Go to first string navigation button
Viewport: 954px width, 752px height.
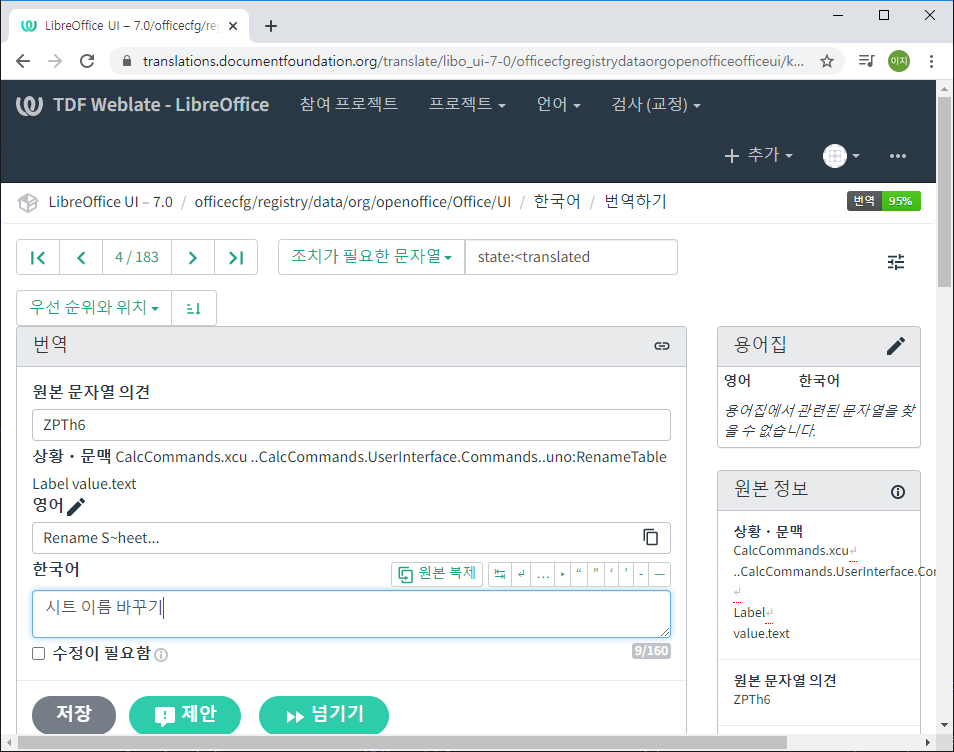(x=38, y=257)
